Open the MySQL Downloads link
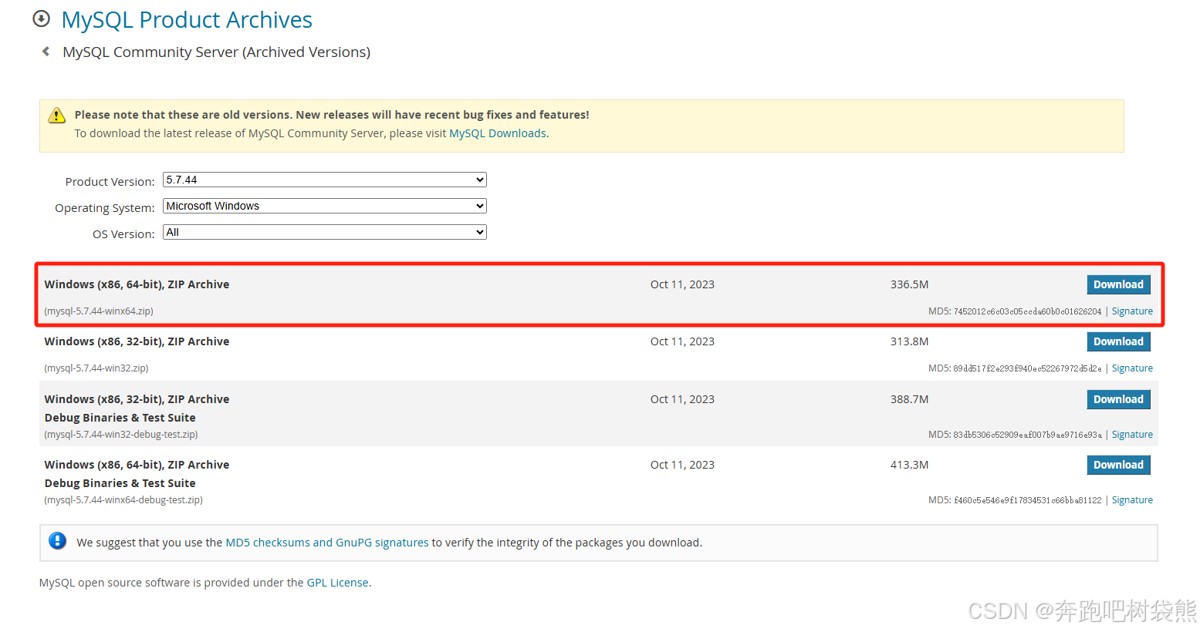 pos(497,133)
